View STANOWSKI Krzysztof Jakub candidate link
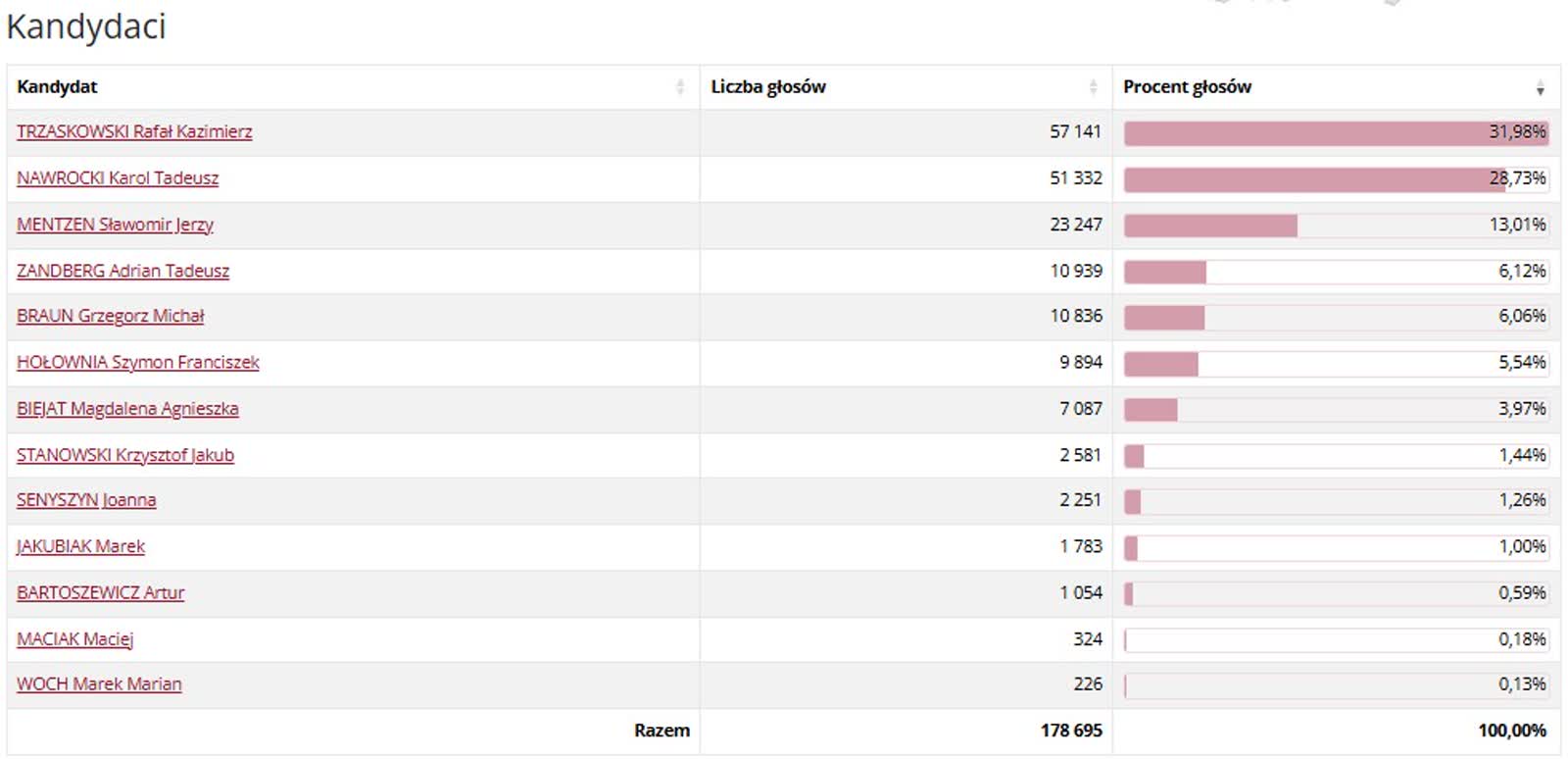 pyautogui.click(x=125, y=455)
